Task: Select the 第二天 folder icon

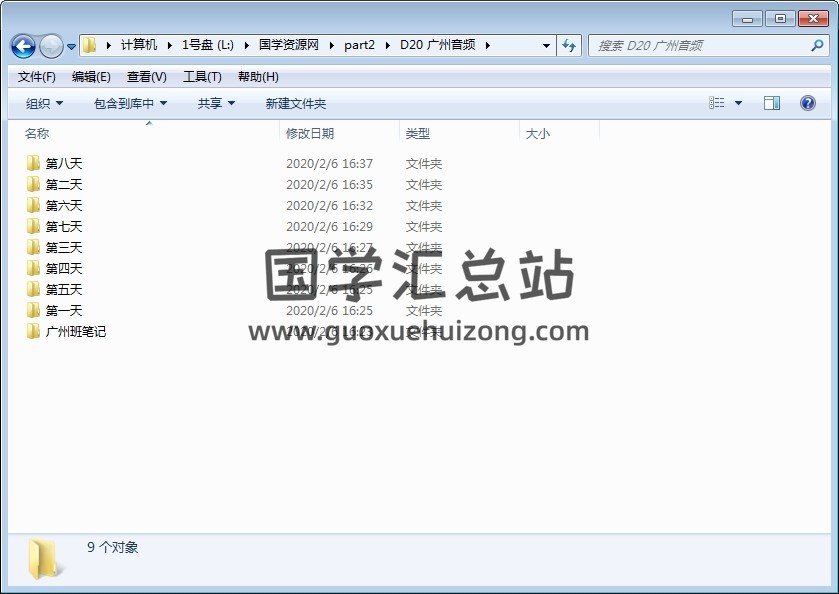Action: 33,184
